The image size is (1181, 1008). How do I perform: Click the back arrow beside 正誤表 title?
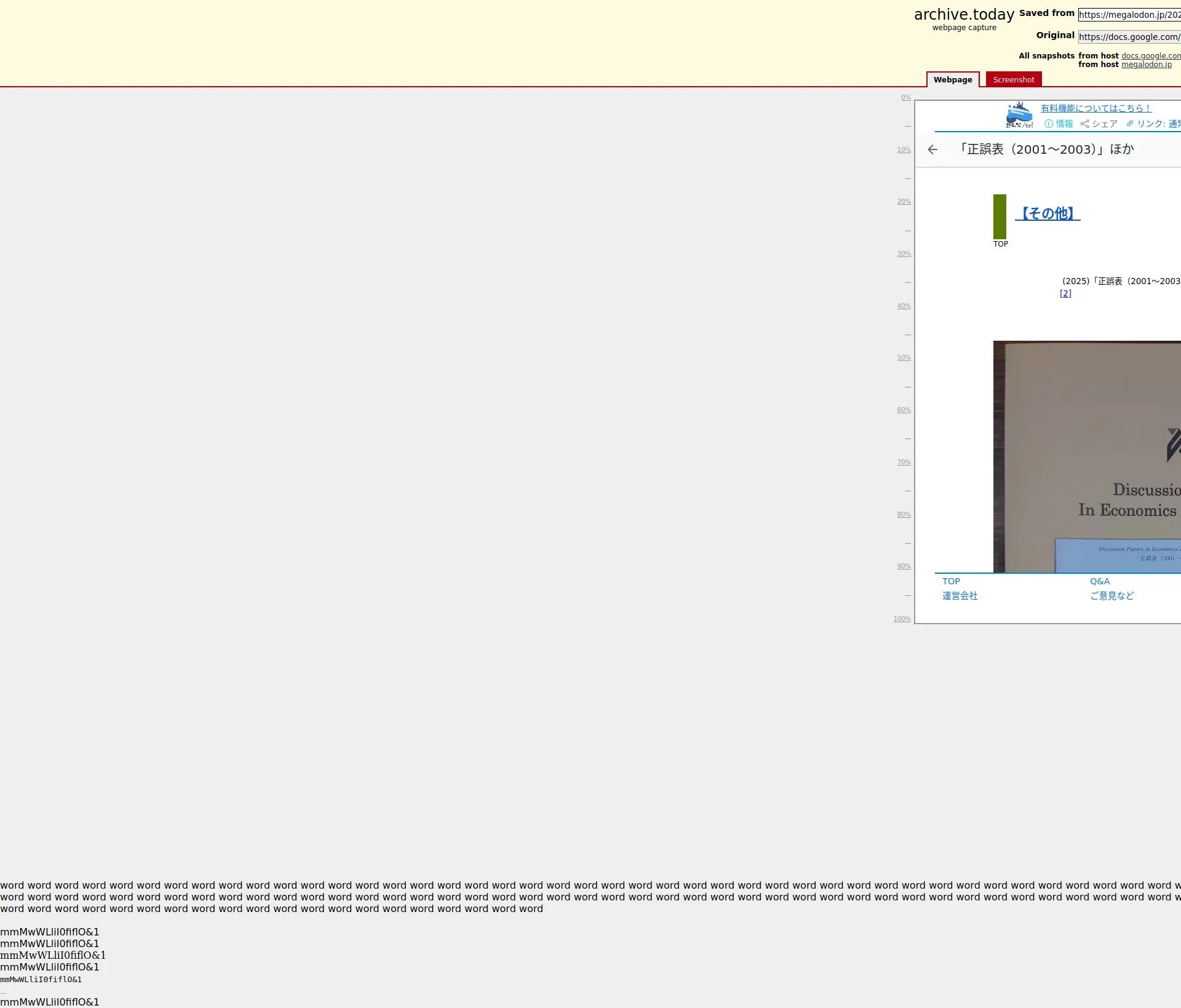point(932,149)
